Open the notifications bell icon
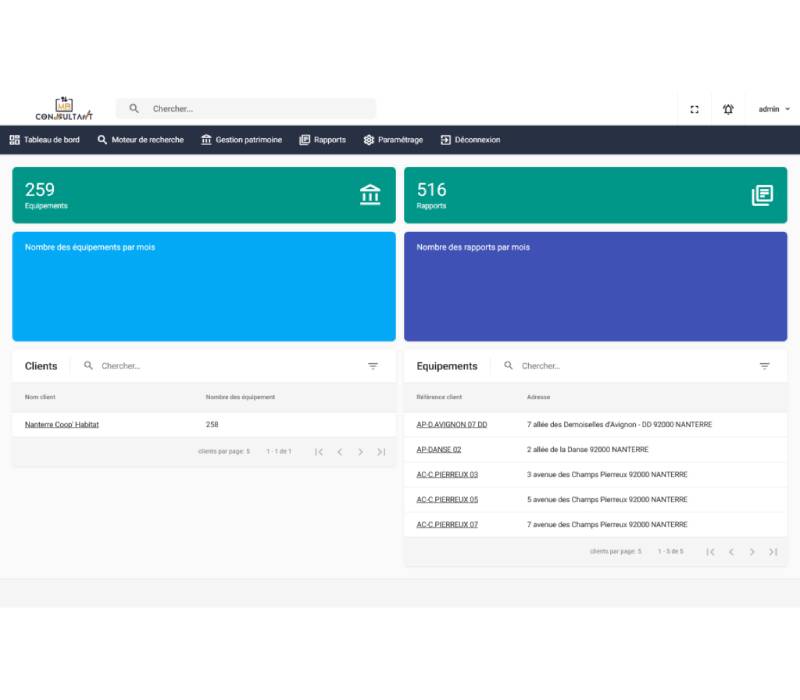800x700 pixels. [728, 109]
